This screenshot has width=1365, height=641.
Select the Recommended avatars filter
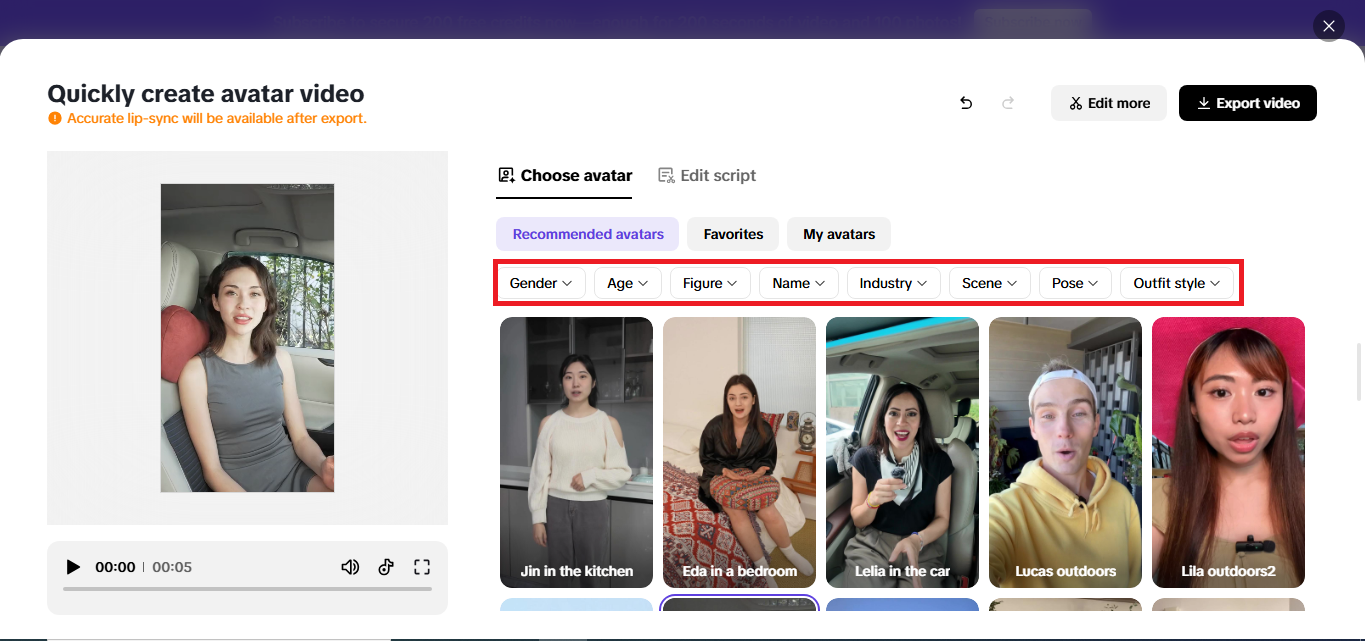[x=587, y=233]
